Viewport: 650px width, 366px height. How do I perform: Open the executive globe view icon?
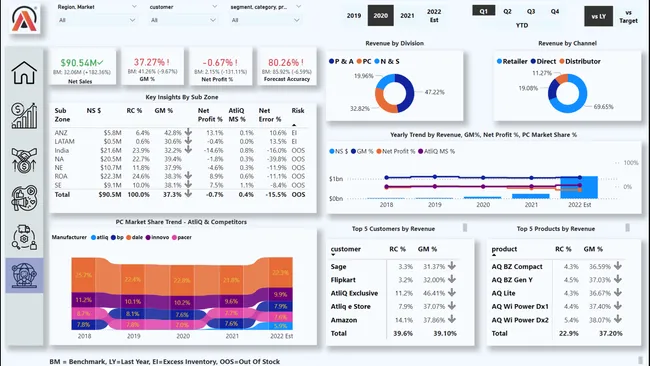click(24, 275)
